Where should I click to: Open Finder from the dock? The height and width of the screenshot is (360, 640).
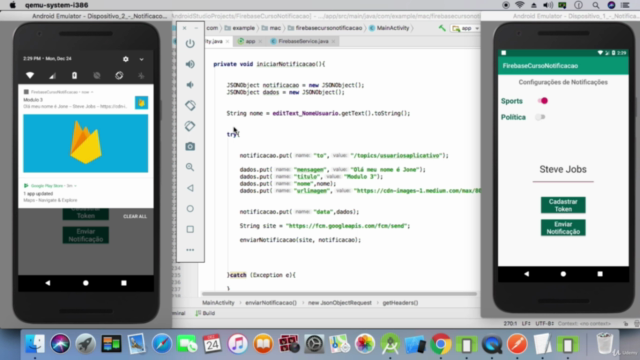coord(35,344)
